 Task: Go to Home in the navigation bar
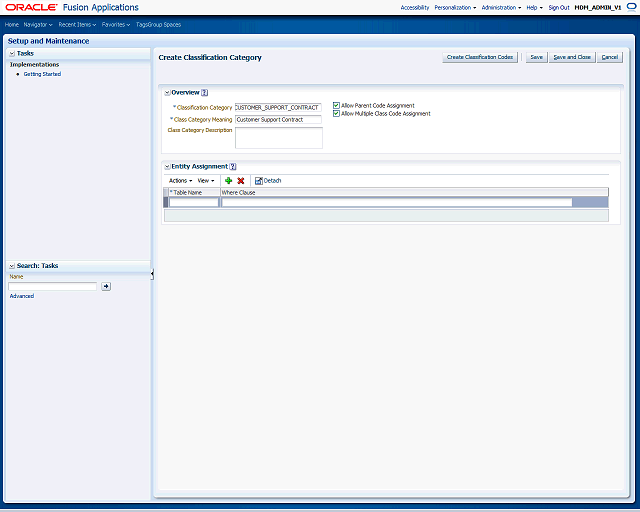12,24
